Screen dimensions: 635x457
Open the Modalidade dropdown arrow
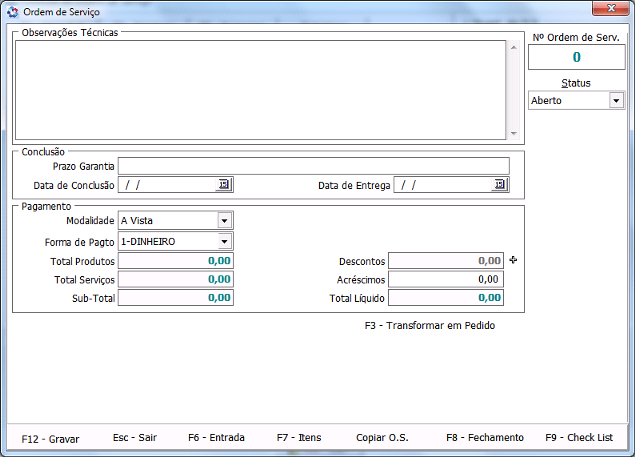[224, 221]
